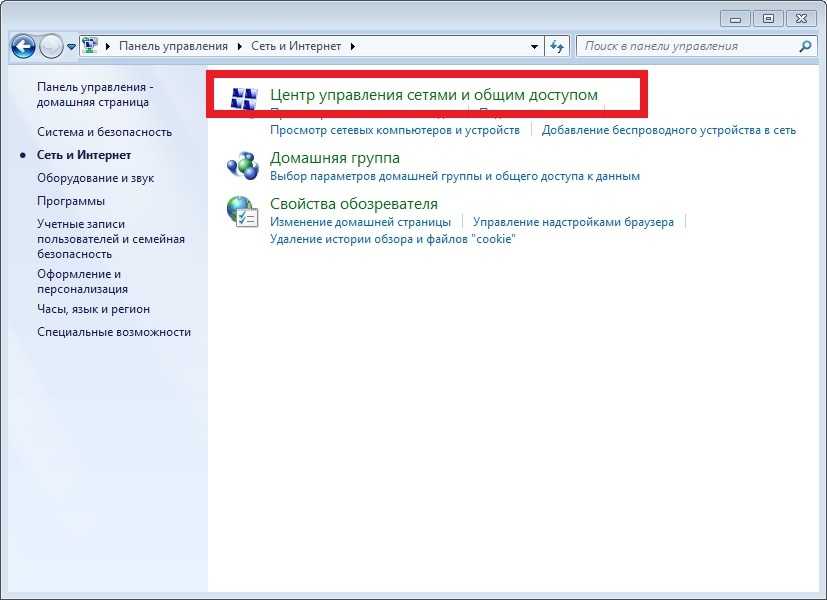827x600 pixels.
Task: Expand the Сеть и Интернет breadcrumb arrow
Action: tap(353, 46)
